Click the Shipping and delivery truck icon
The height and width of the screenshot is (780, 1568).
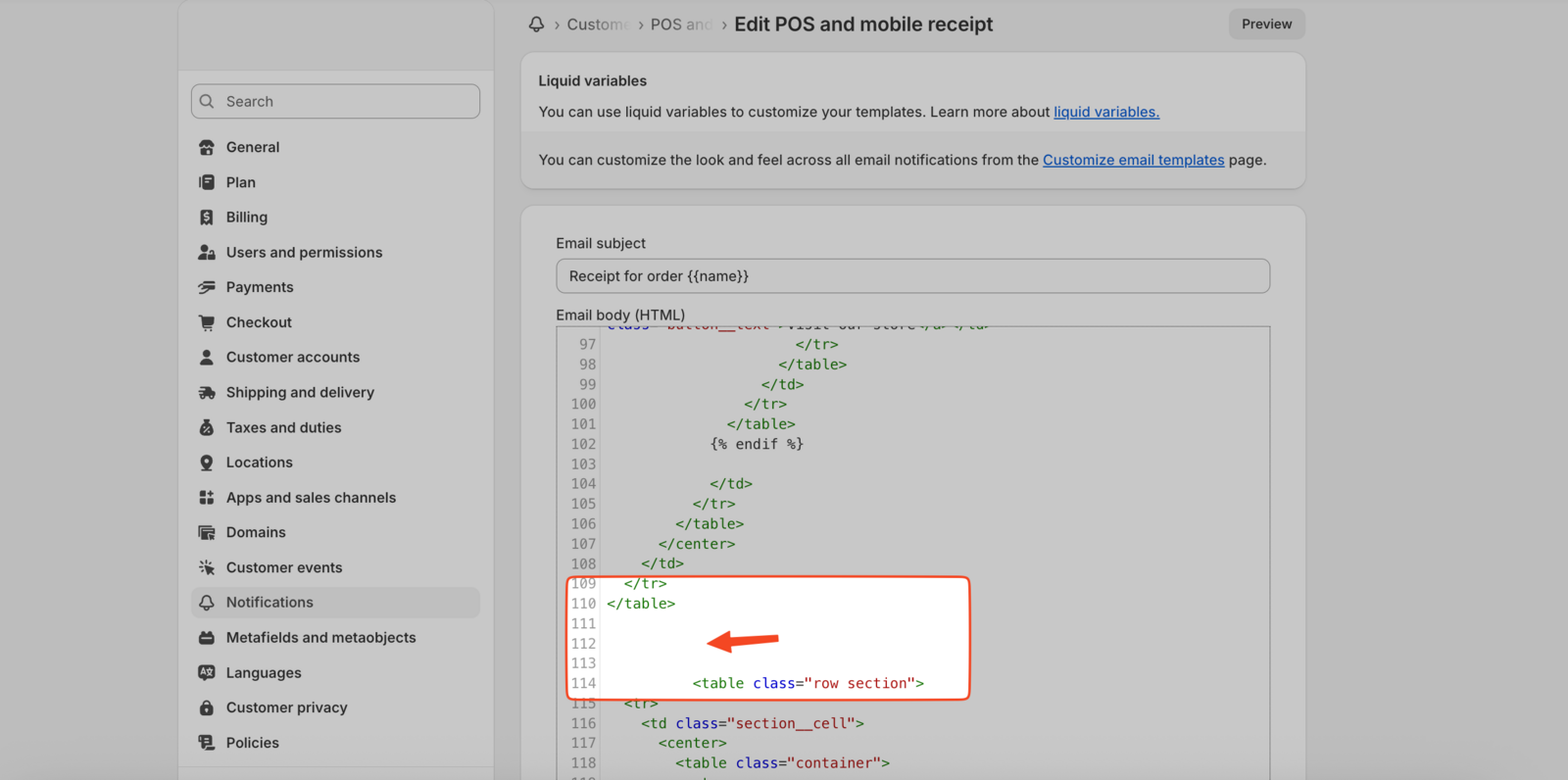point(207,392)
